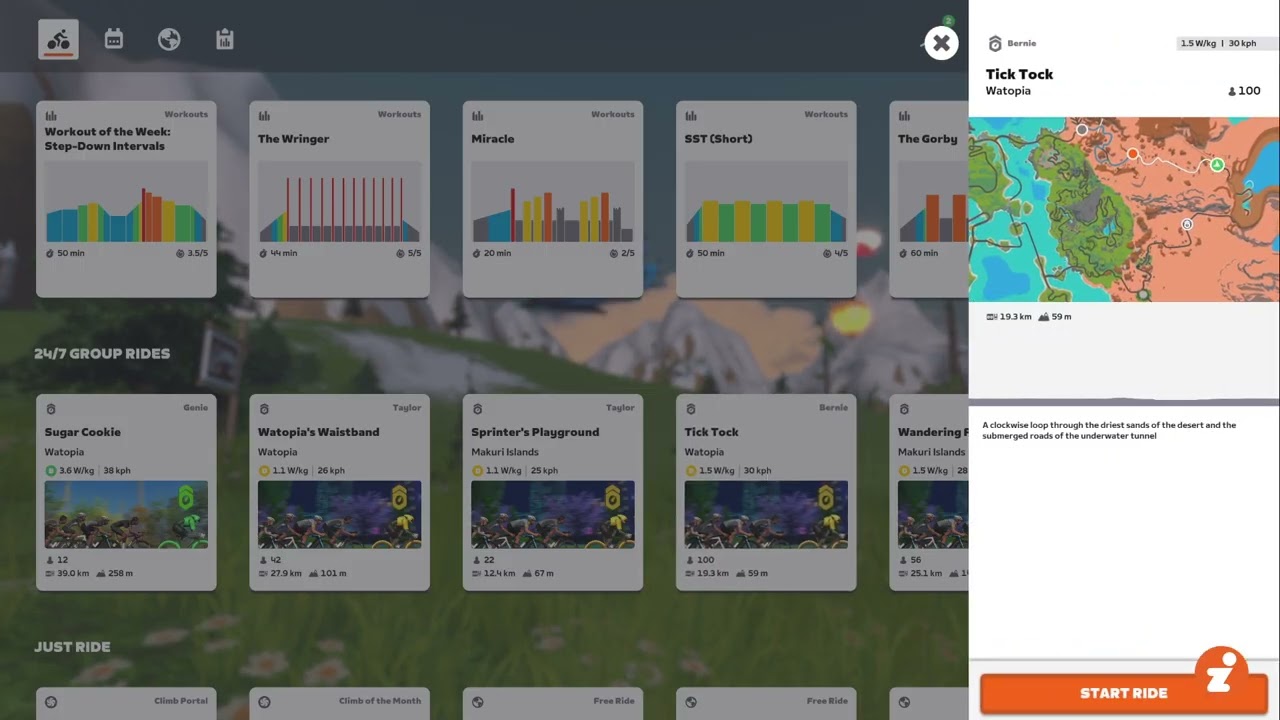1280x720 pixels.
Task: Click the elevation icon next to 59 m in panel
Action: tap(1044, 317)
